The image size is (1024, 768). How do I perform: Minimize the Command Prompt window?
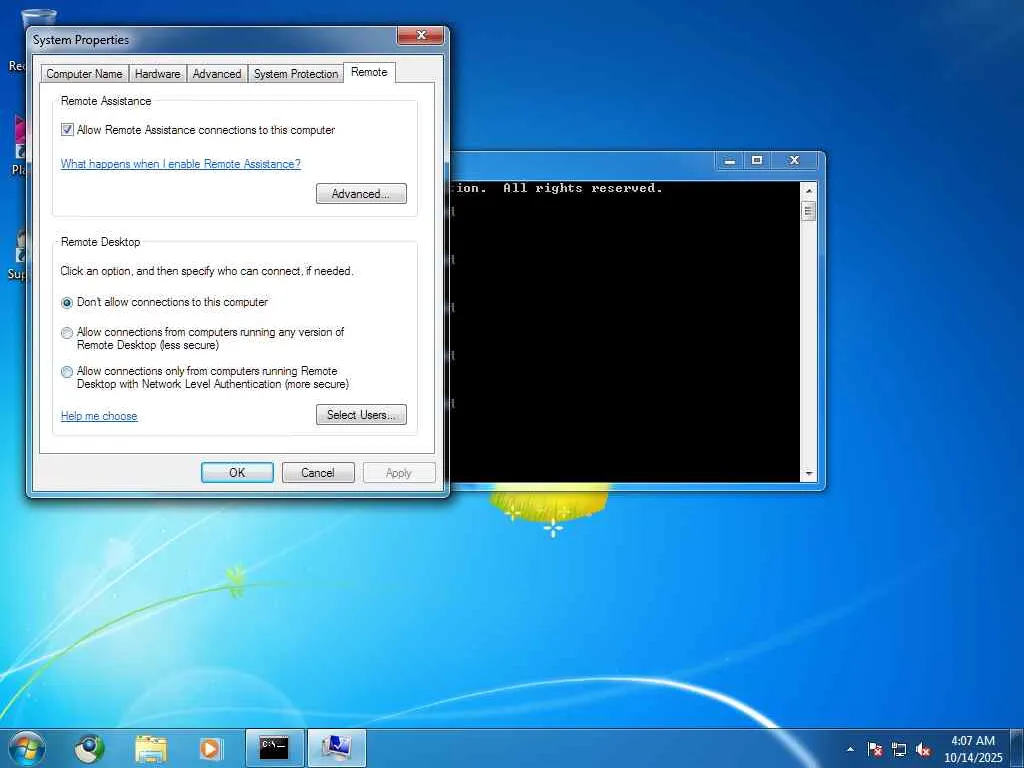tap(730, 160)
